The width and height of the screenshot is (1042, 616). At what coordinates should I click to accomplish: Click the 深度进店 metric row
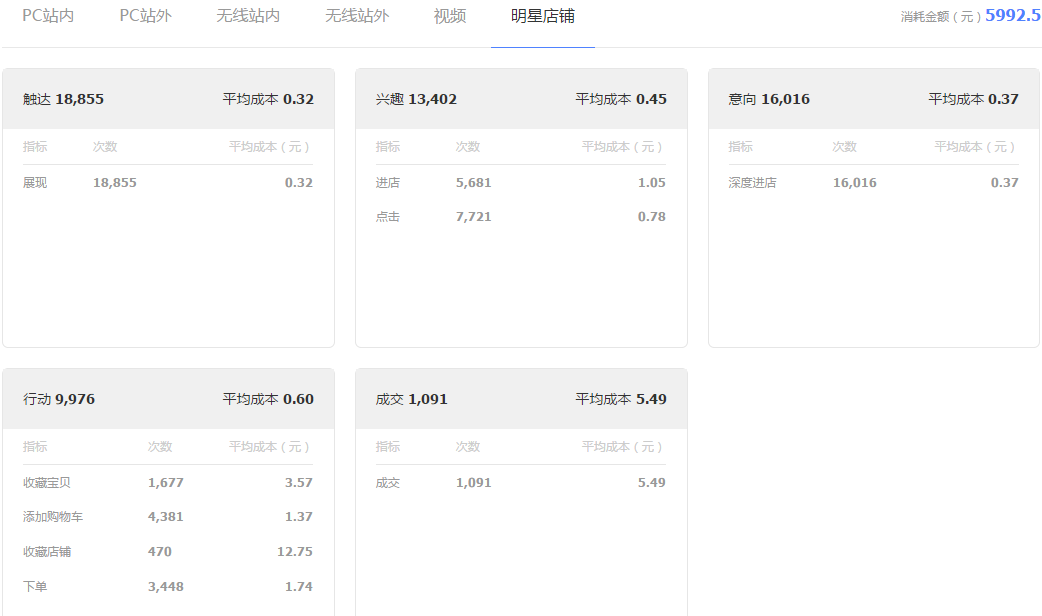tap(873, 183)
